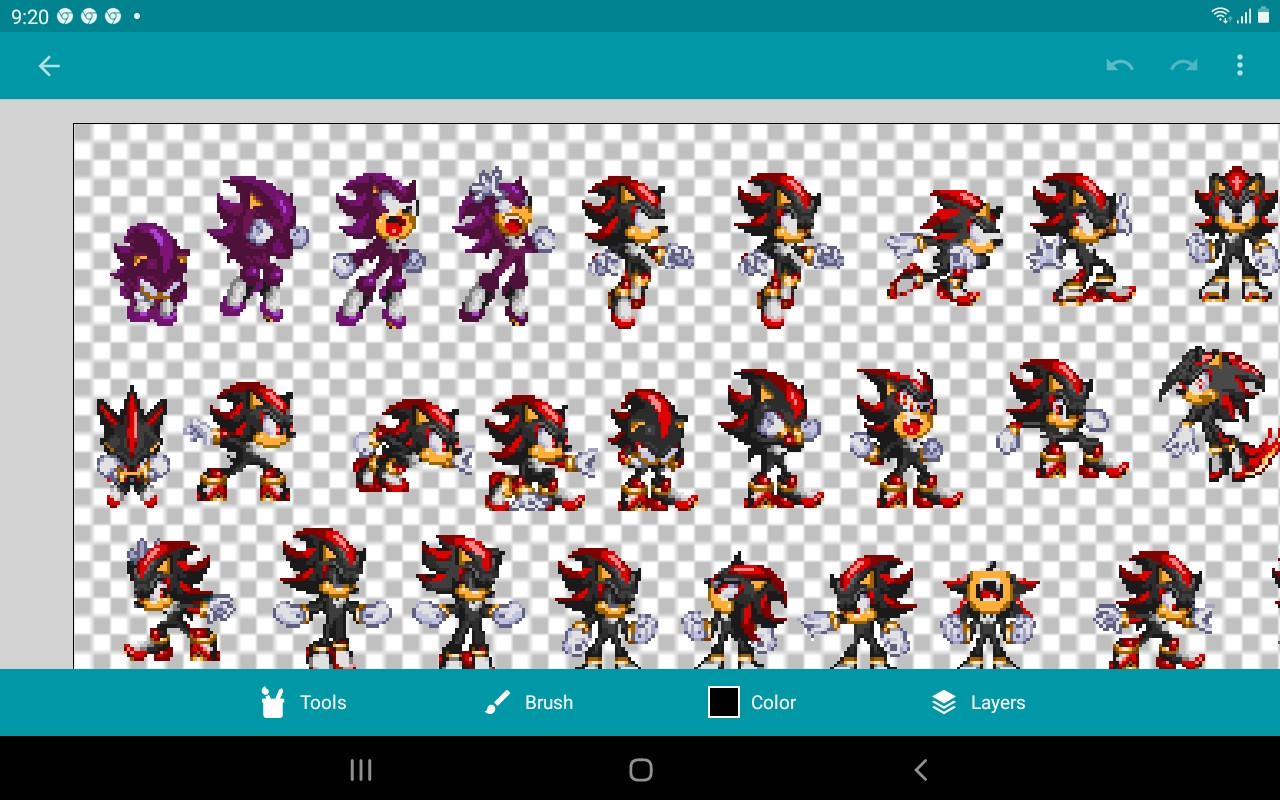Tap the front-facing spiky sprite starting the second row
Viewport: 1280px width, 800px height.
[x=131, y=447]
